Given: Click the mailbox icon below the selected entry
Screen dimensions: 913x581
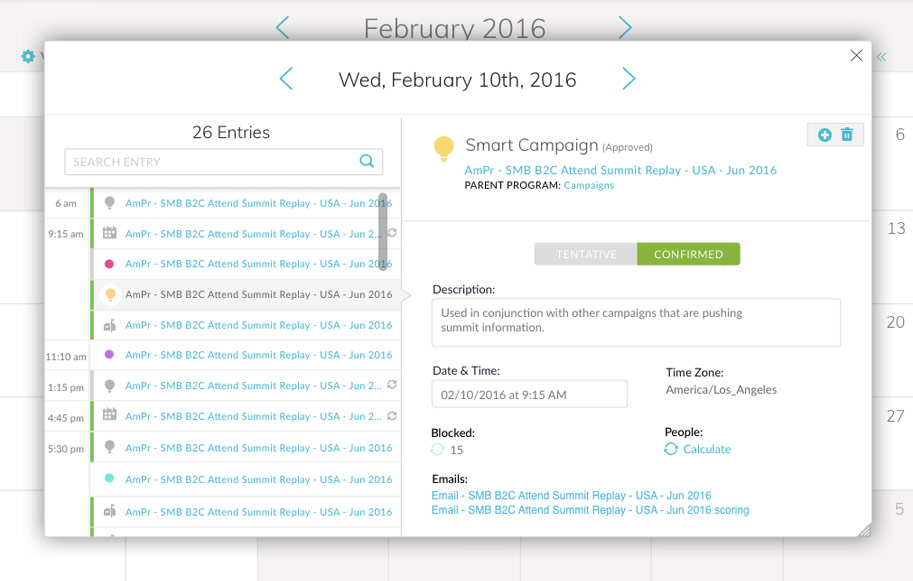Looking at the screenshot, I should coord(110,325).
